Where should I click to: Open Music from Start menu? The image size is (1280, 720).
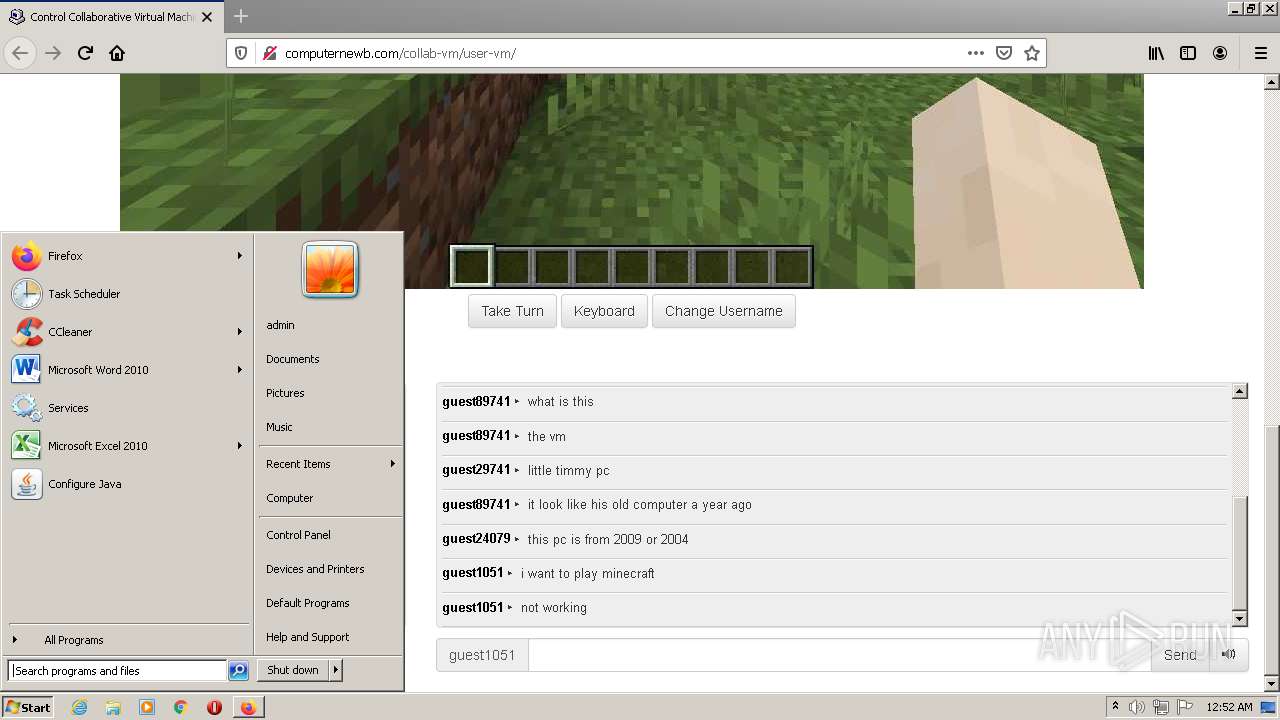[279, 427]
